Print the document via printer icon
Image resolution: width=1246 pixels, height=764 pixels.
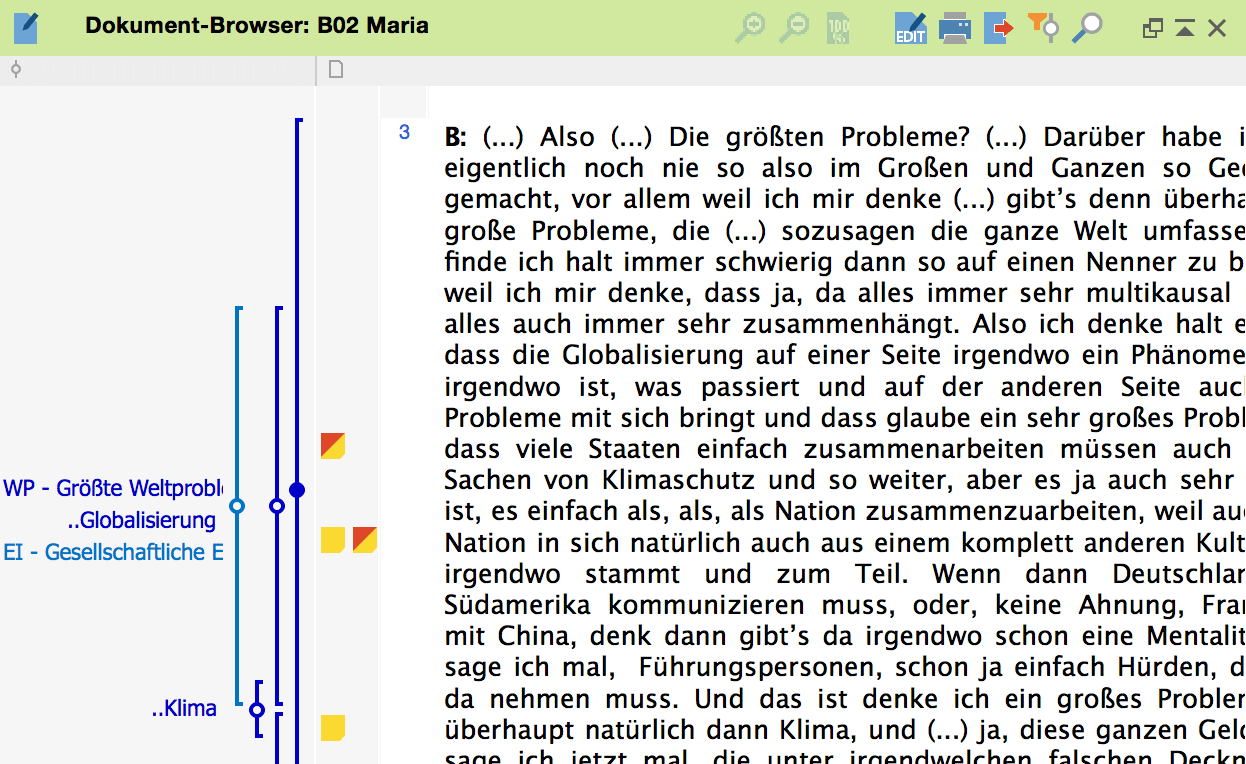coord(955,27)
